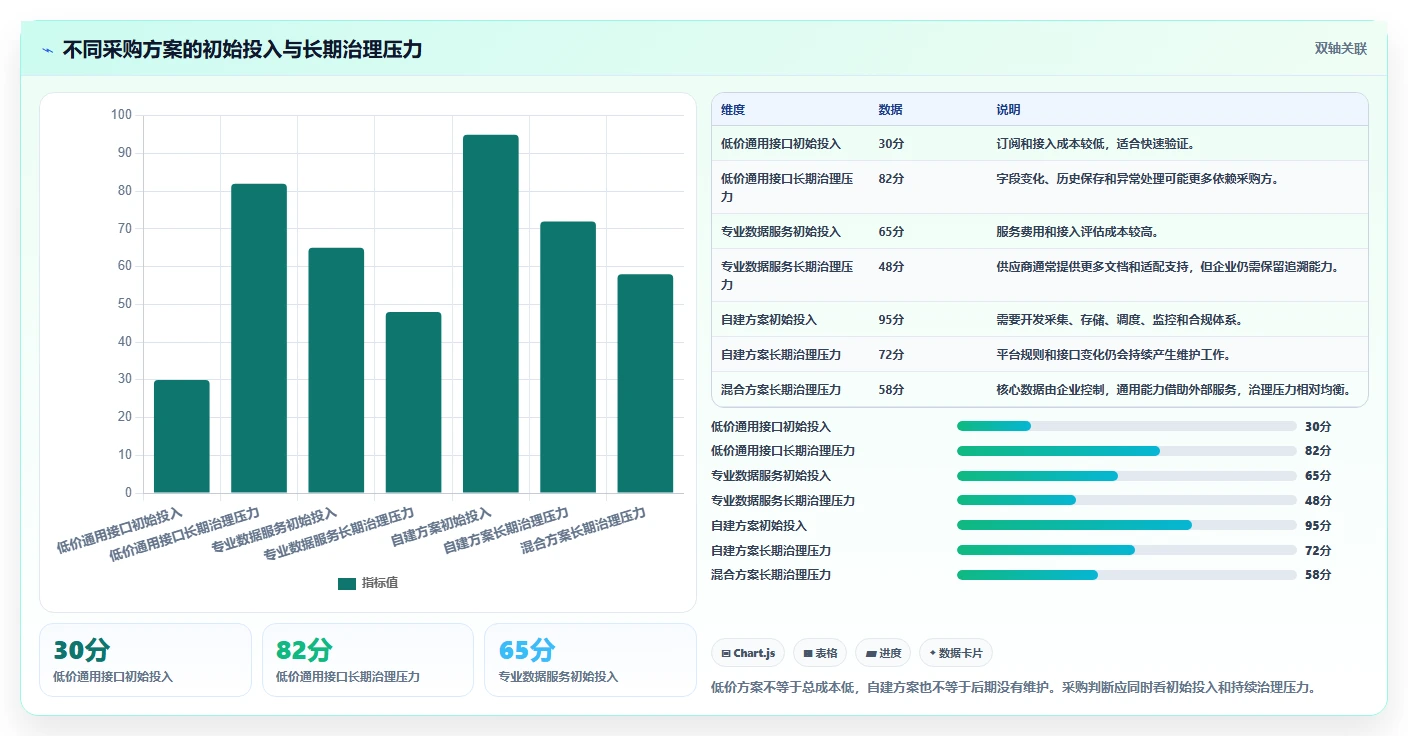Click progress bar for 专业数据服务初始投入
This screenshot has height=736, width=1408.
[x=1126, y=476]
